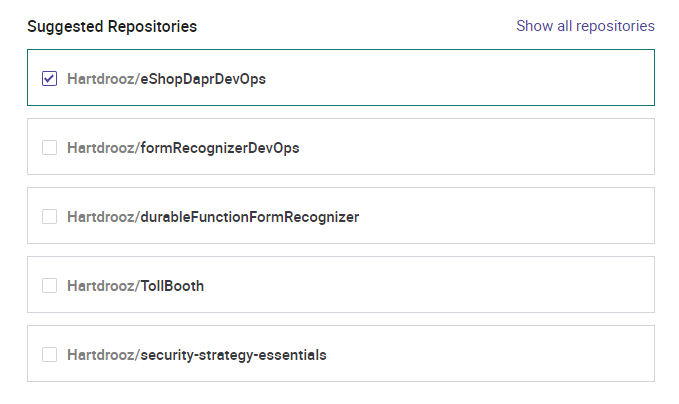Click the durableFunctionFormRecognizer repository name
This screenshot has width=679, height=404.
248,217
